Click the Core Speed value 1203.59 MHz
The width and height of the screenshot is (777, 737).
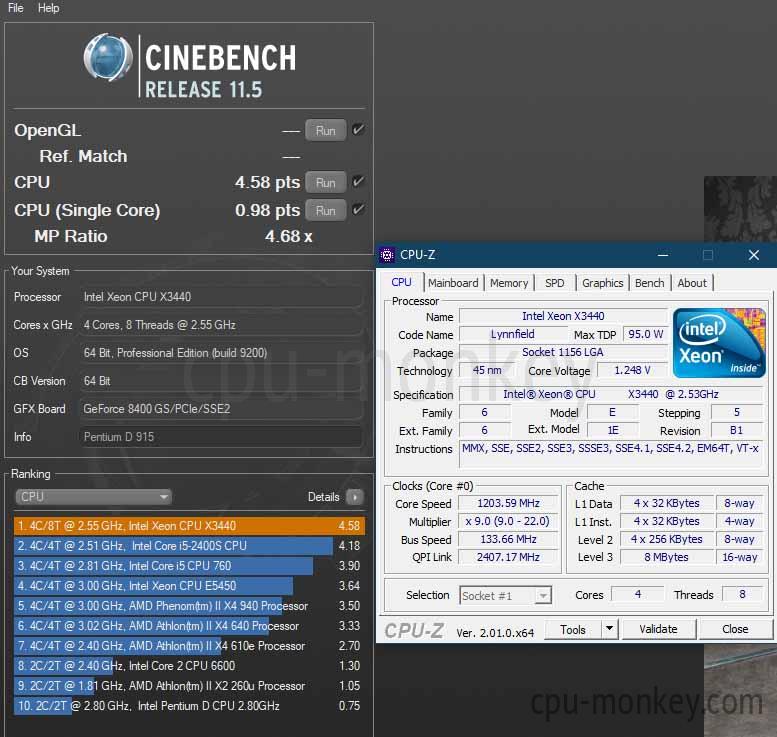pyautogui.click(x=508, y=503)
